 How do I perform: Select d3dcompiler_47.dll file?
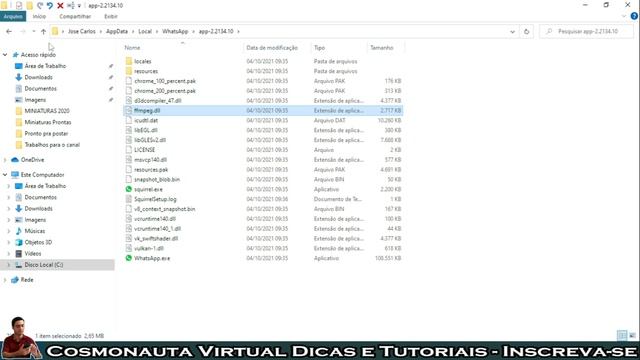158,100
